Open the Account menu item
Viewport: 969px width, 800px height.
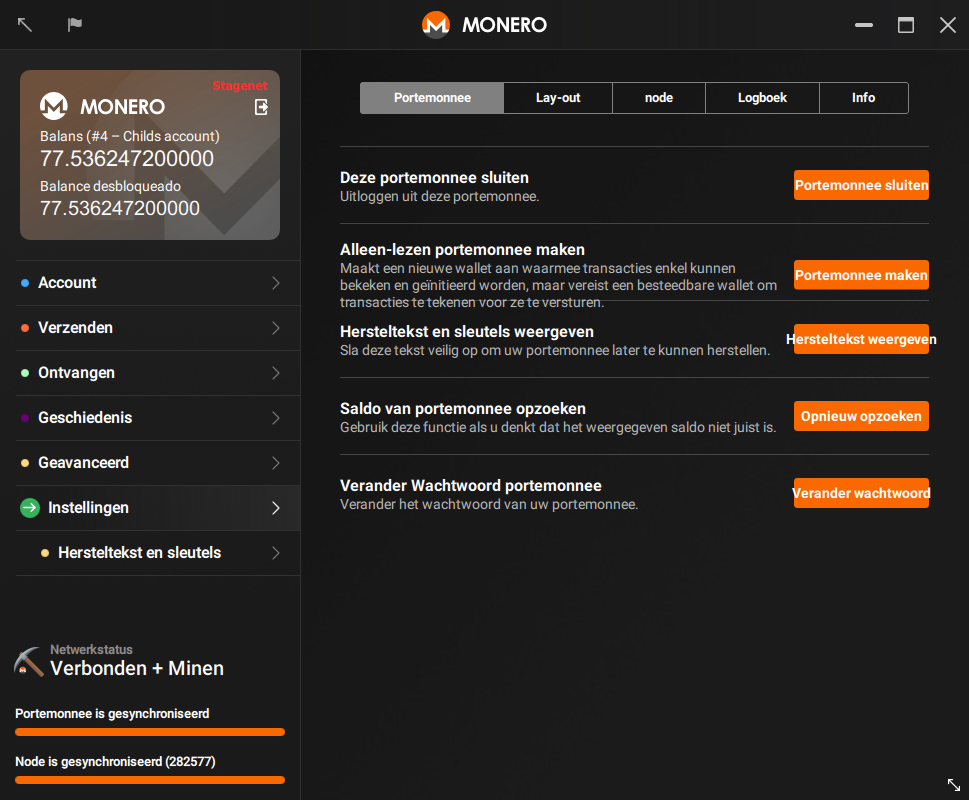[x=158, y=283]
